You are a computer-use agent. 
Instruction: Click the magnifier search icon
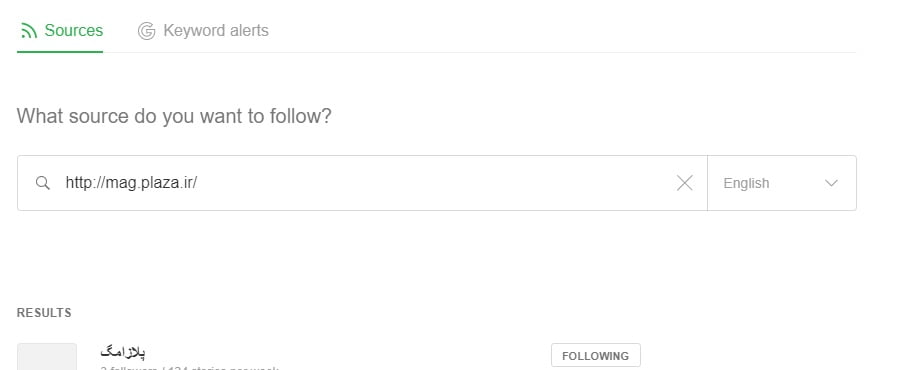coord(43,183)
